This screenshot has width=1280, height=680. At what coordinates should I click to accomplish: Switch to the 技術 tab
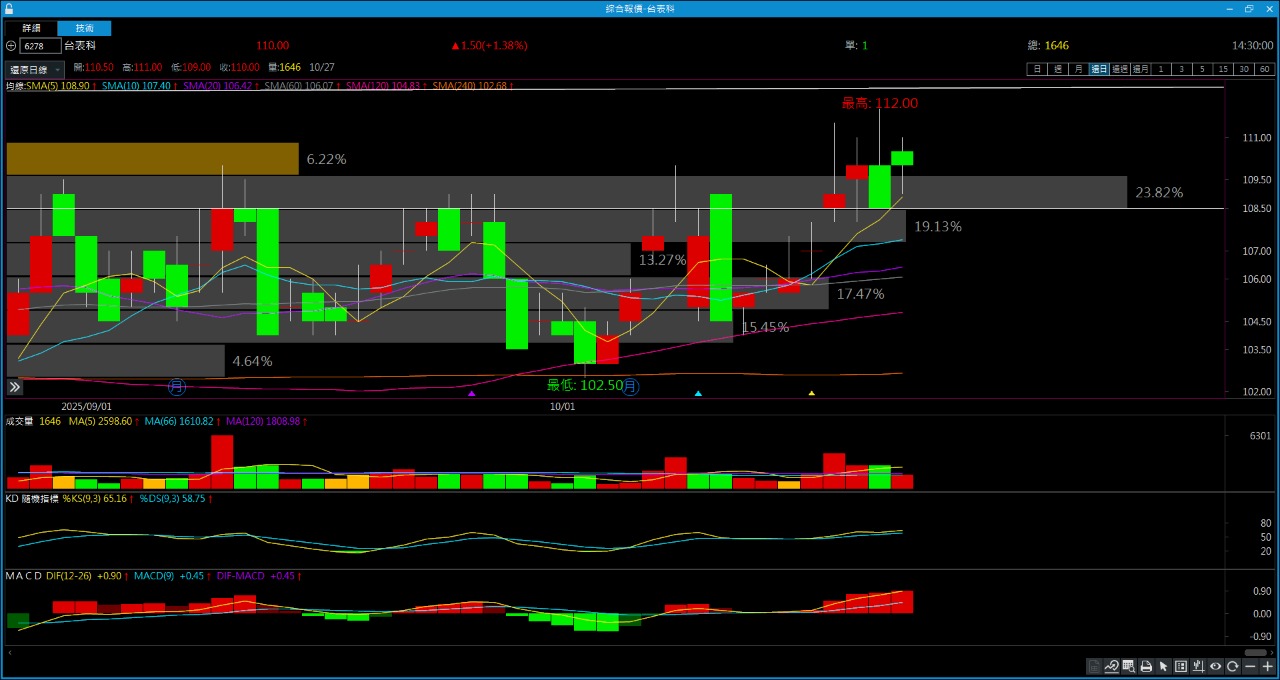pos(84,28)
